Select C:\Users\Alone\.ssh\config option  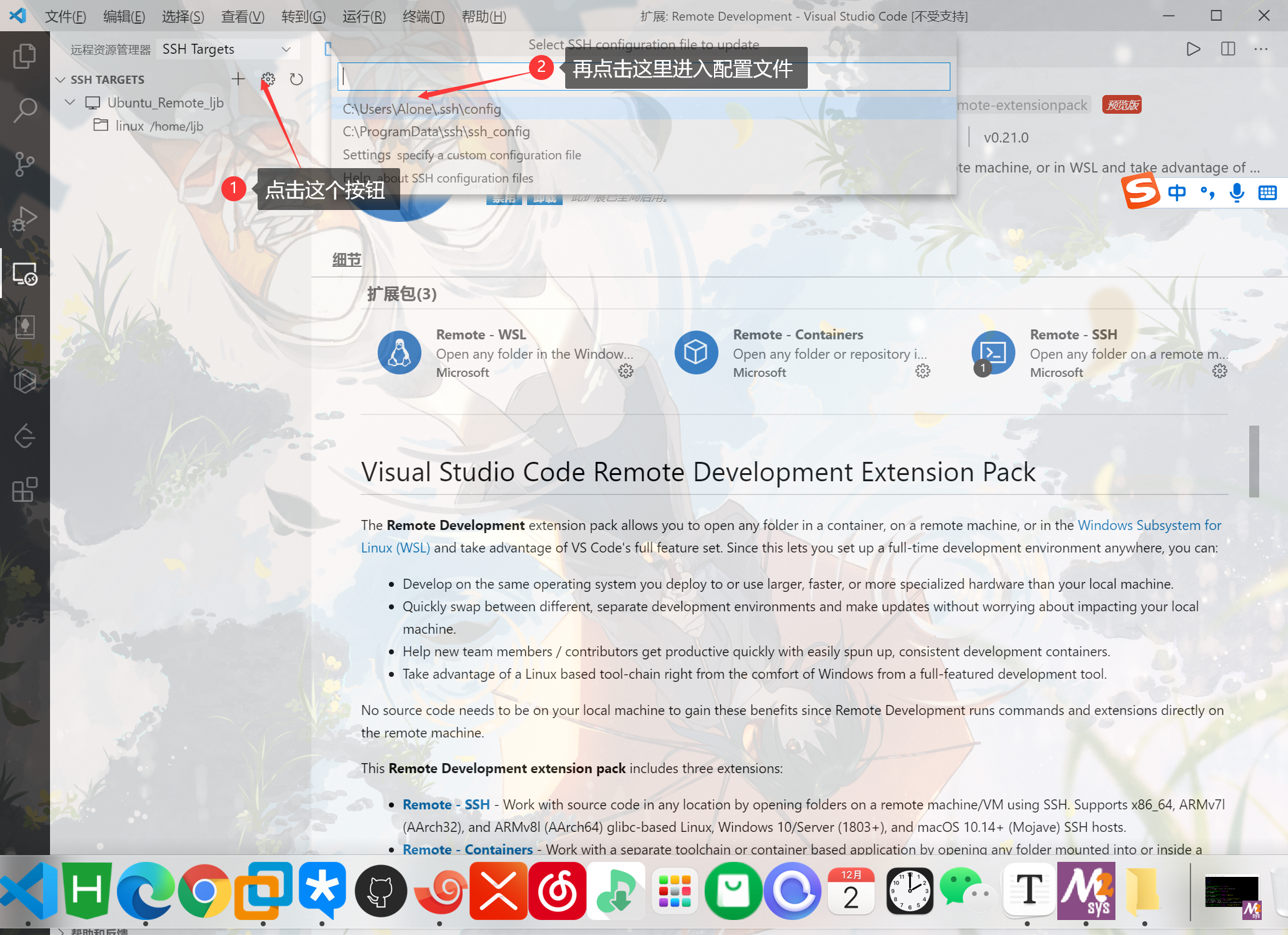pos(422,109)
